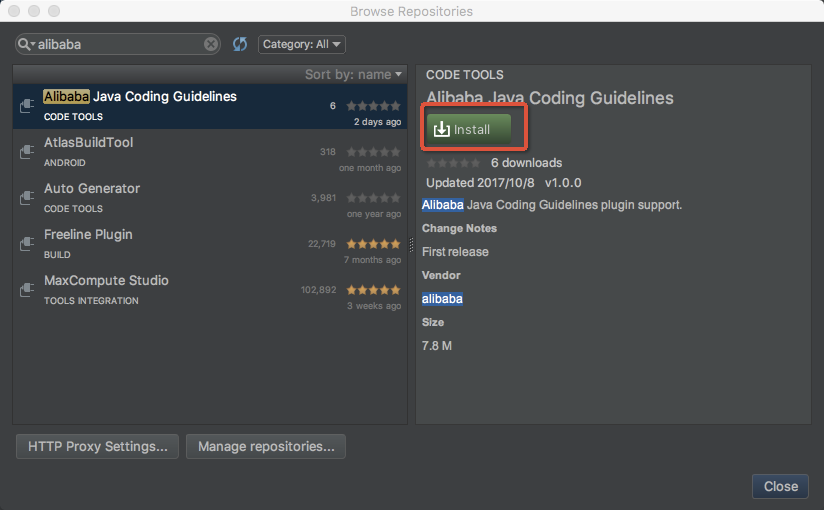Click the alibaba vendor link
This screenshot has height=510, width=824.
[442, 299]
